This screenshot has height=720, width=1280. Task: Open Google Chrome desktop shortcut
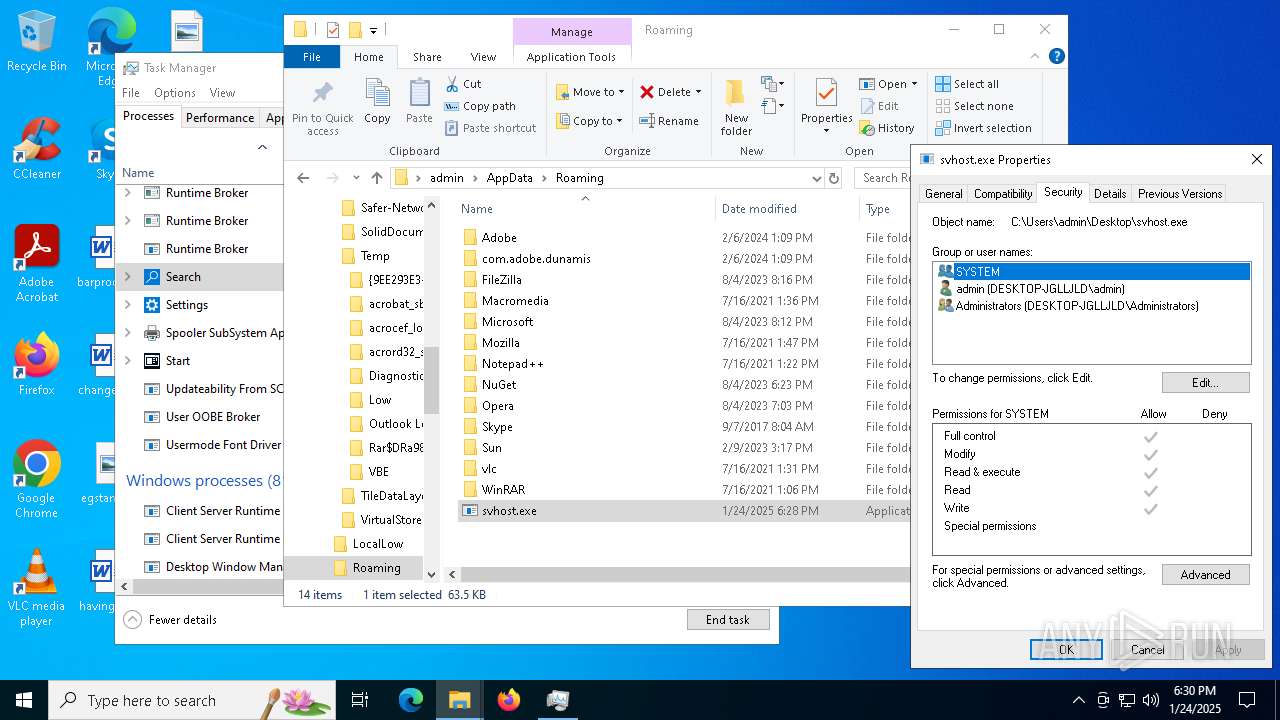[x=37, y=480]
